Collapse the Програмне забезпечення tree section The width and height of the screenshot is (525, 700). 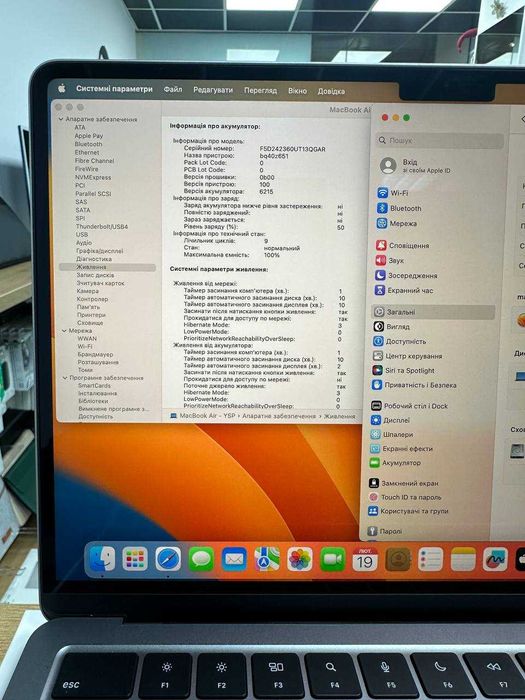click(x=65, y=378)
